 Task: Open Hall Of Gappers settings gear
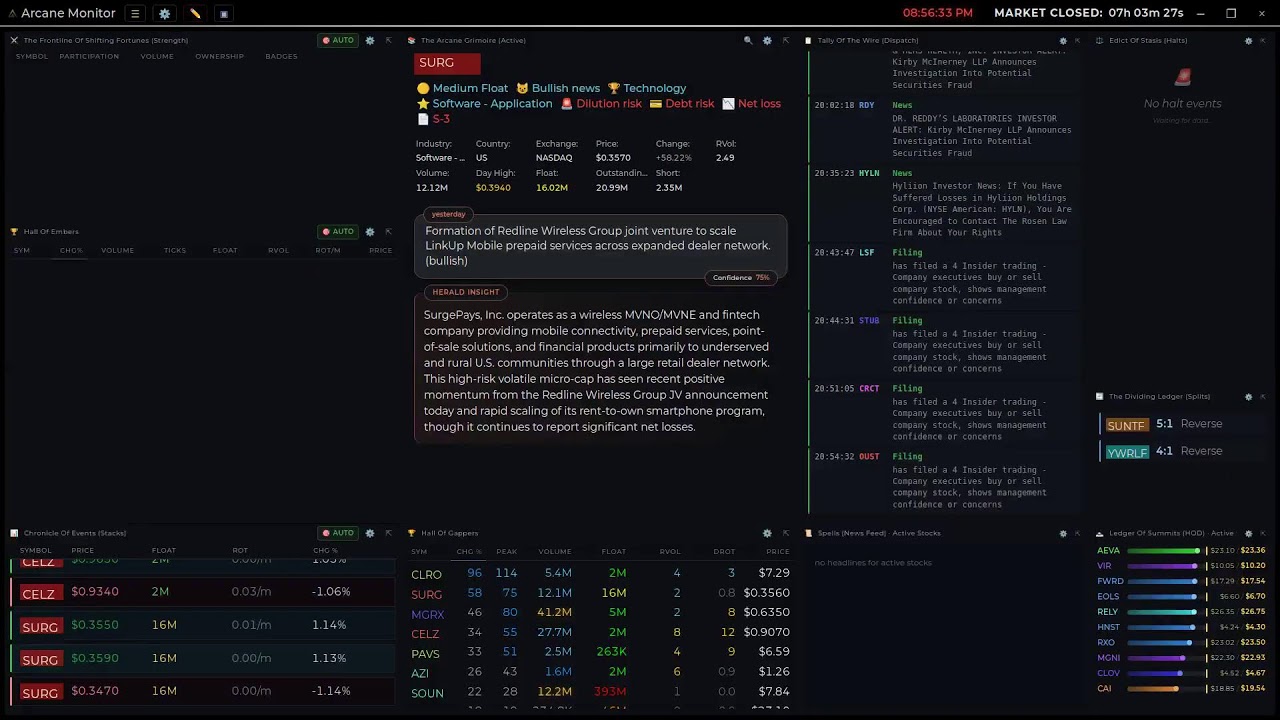coord(767,533)
